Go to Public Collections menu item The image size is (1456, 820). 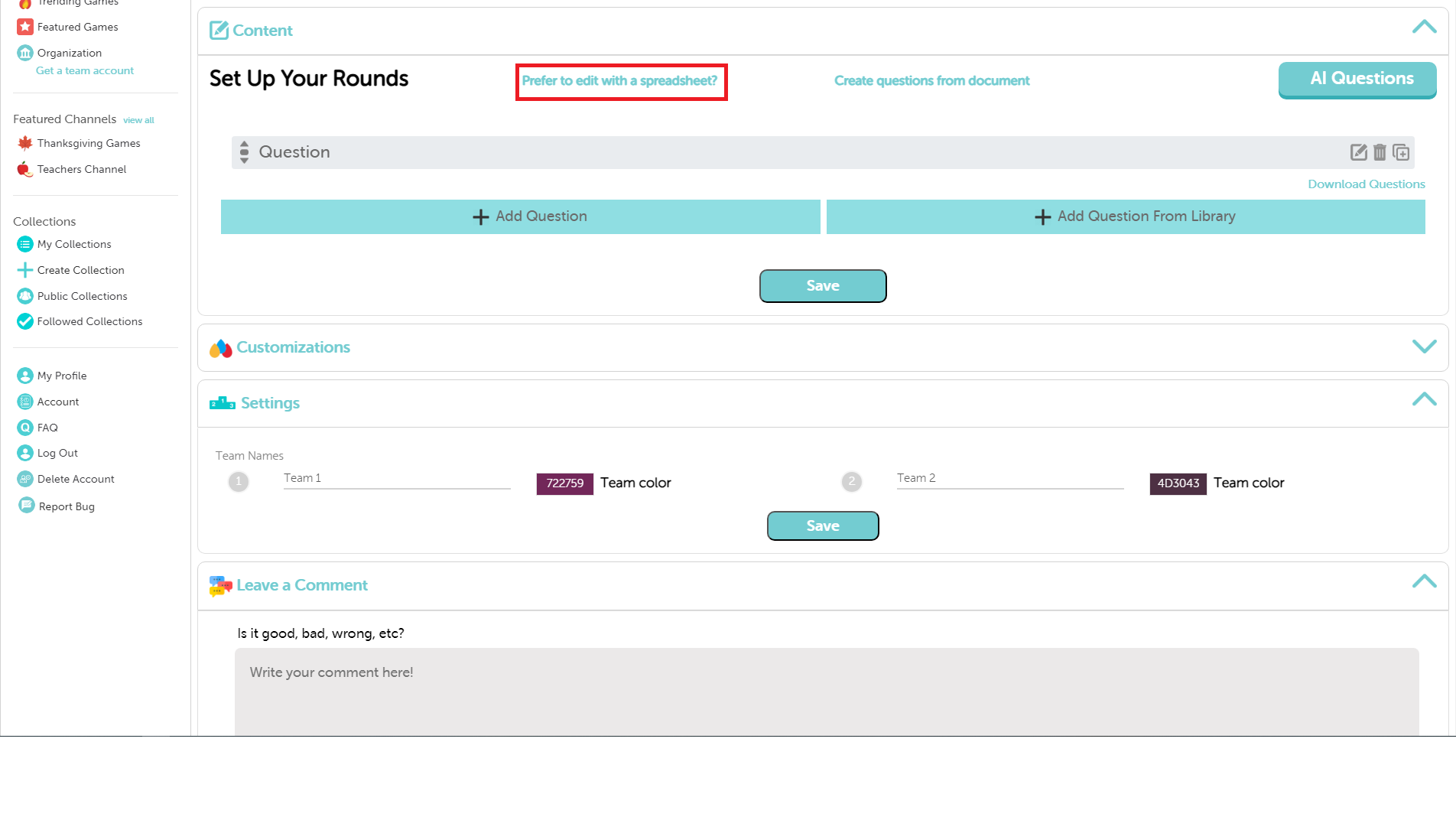(x=82, y=296)
